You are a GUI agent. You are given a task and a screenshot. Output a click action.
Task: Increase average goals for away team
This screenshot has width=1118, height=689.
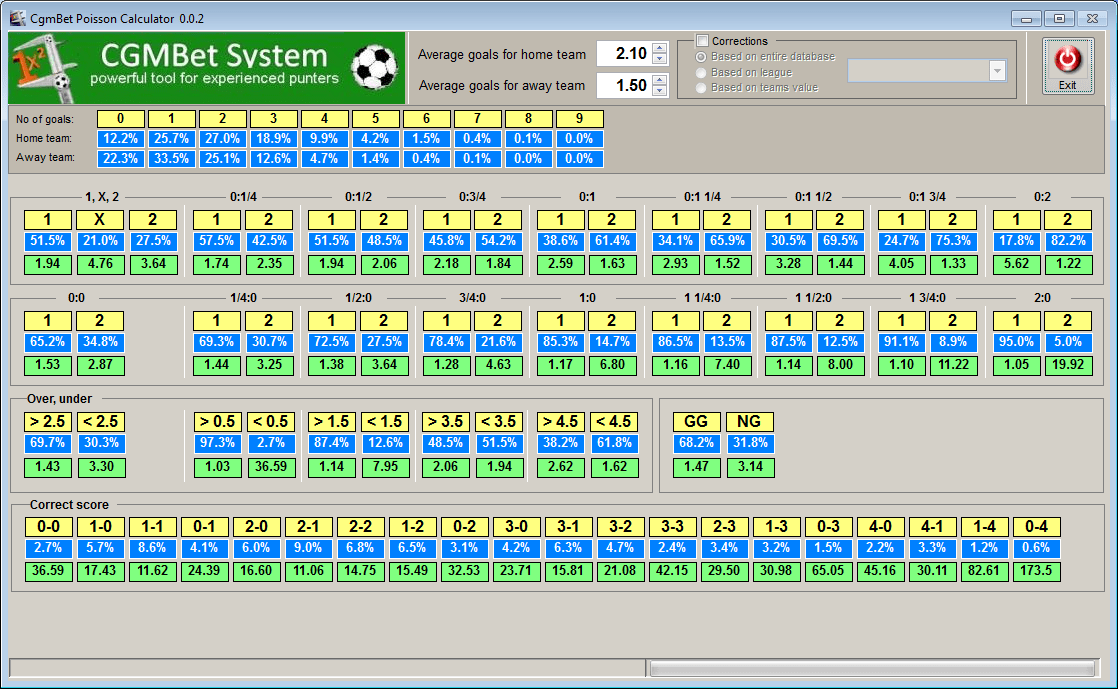[660, 80]
